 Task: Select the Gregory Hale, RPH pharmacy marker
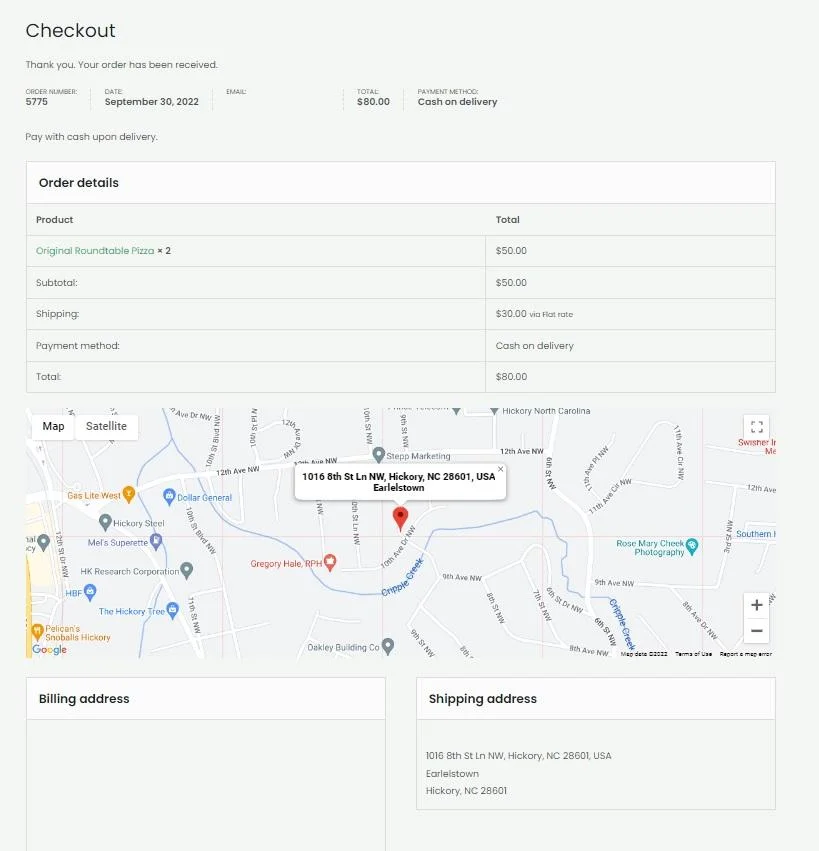tap(330, 562)
